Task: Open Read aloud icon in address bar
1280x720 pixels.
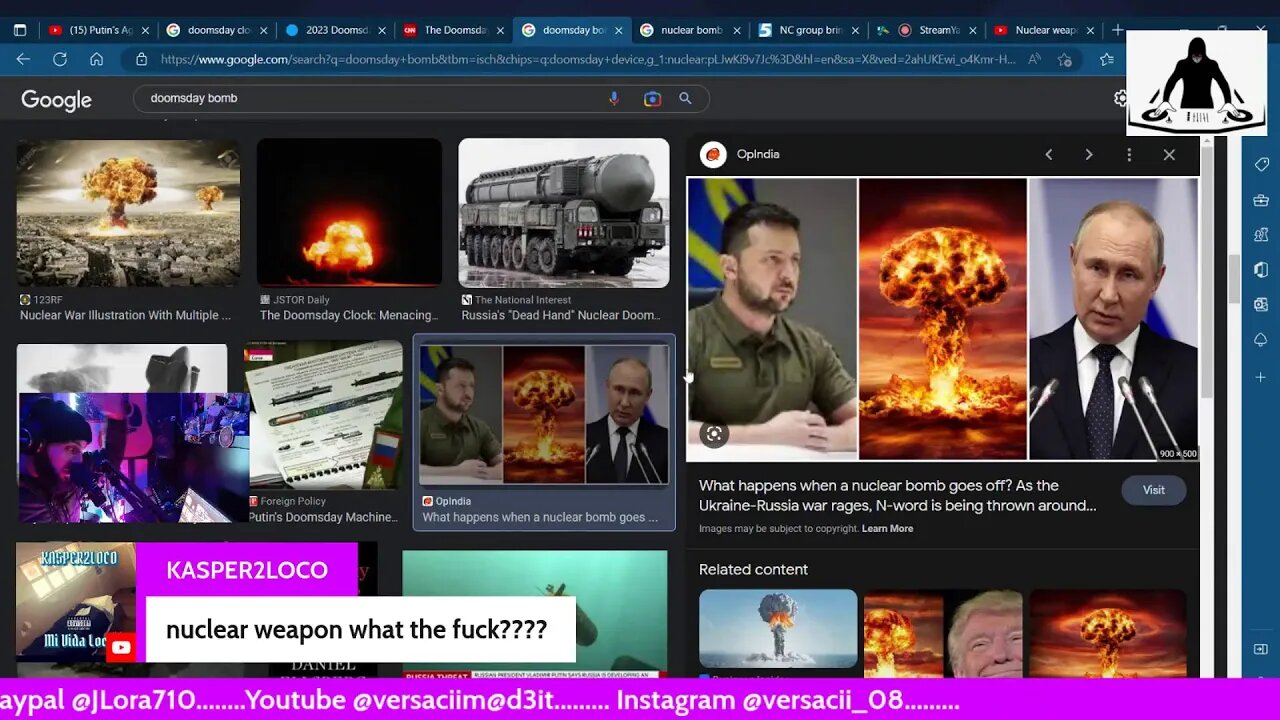Action: [1034, 59]
